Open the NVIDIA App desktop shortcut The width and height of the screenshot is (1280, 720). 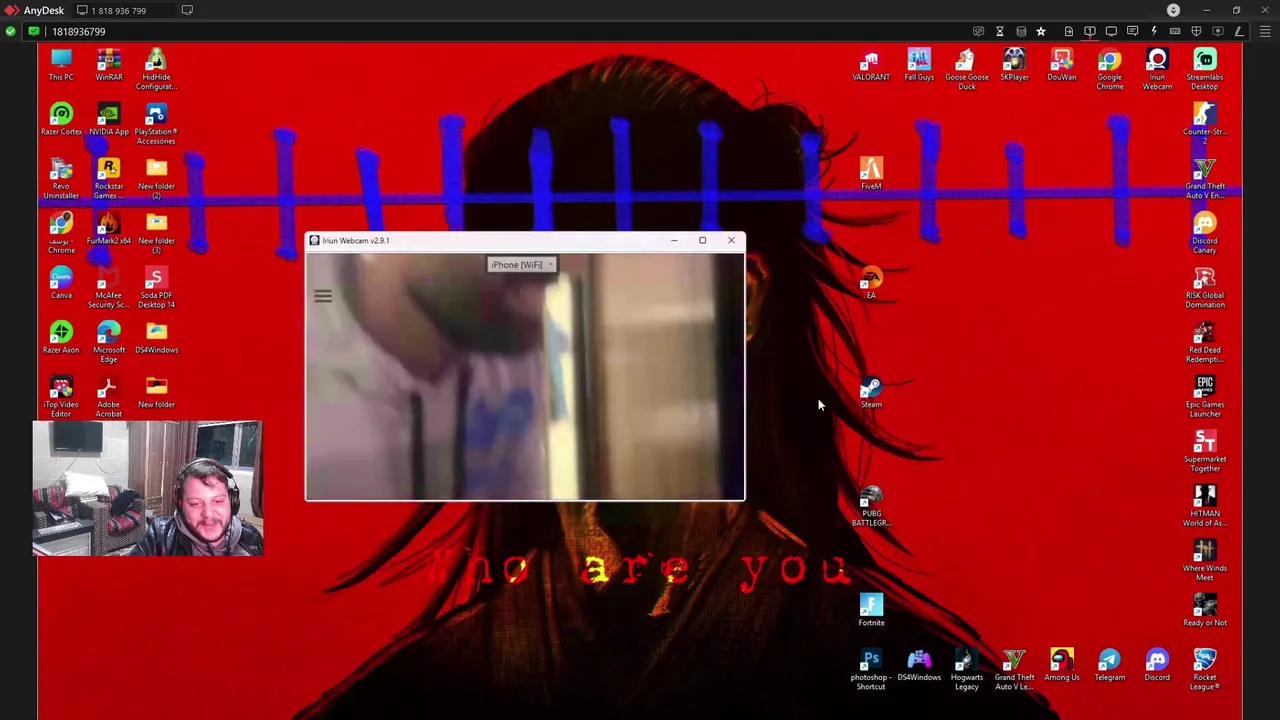[109, 119]
